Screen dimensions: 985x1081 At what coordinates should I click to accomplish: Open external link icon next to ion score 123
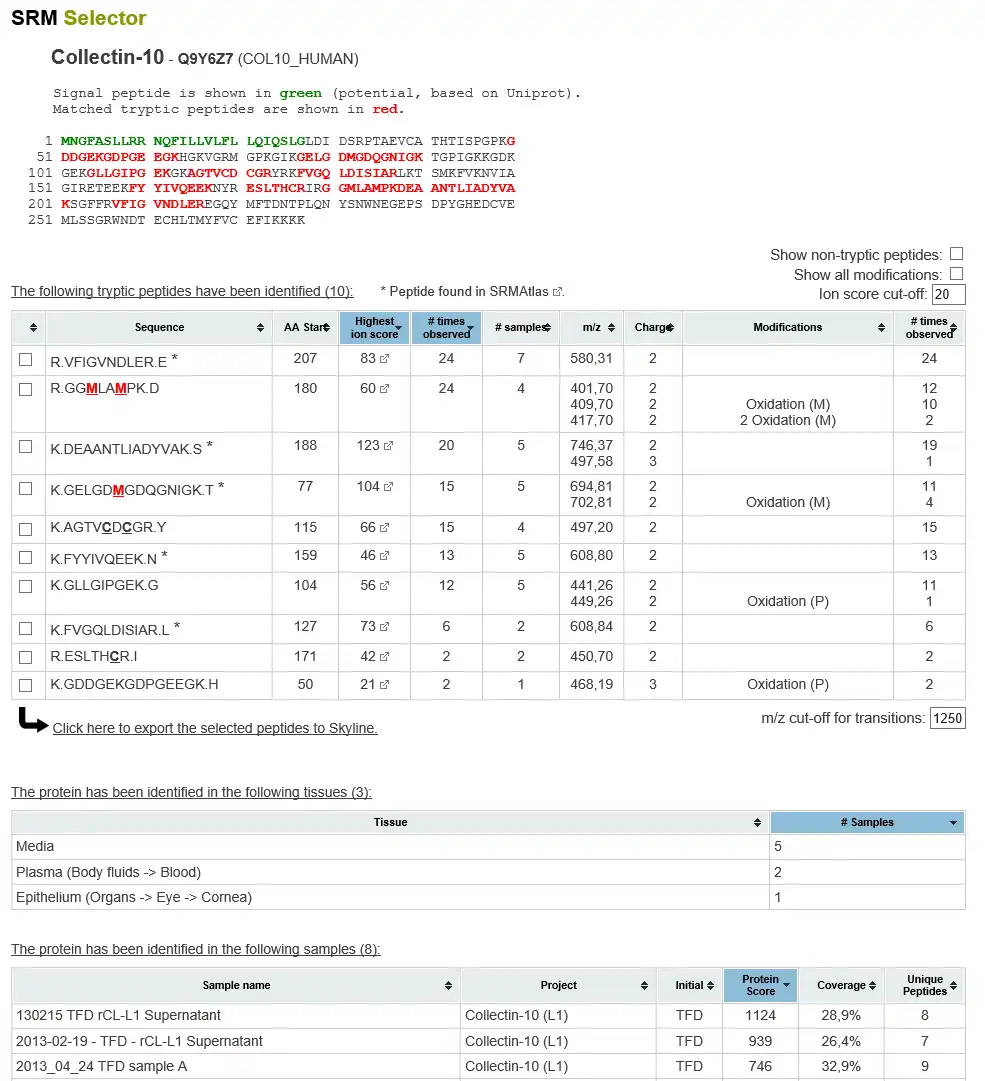(x=389, y=446)
